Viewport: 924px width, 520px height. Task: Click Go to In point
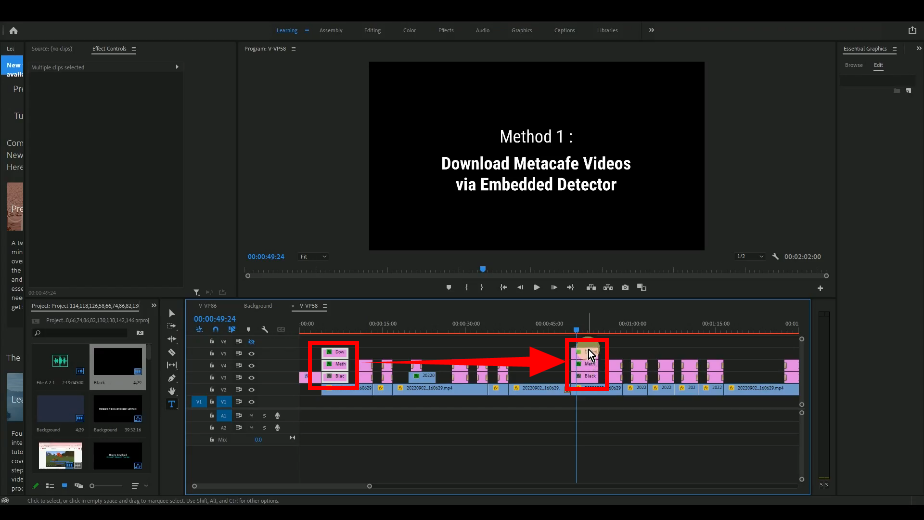click(x=503, y=288)
